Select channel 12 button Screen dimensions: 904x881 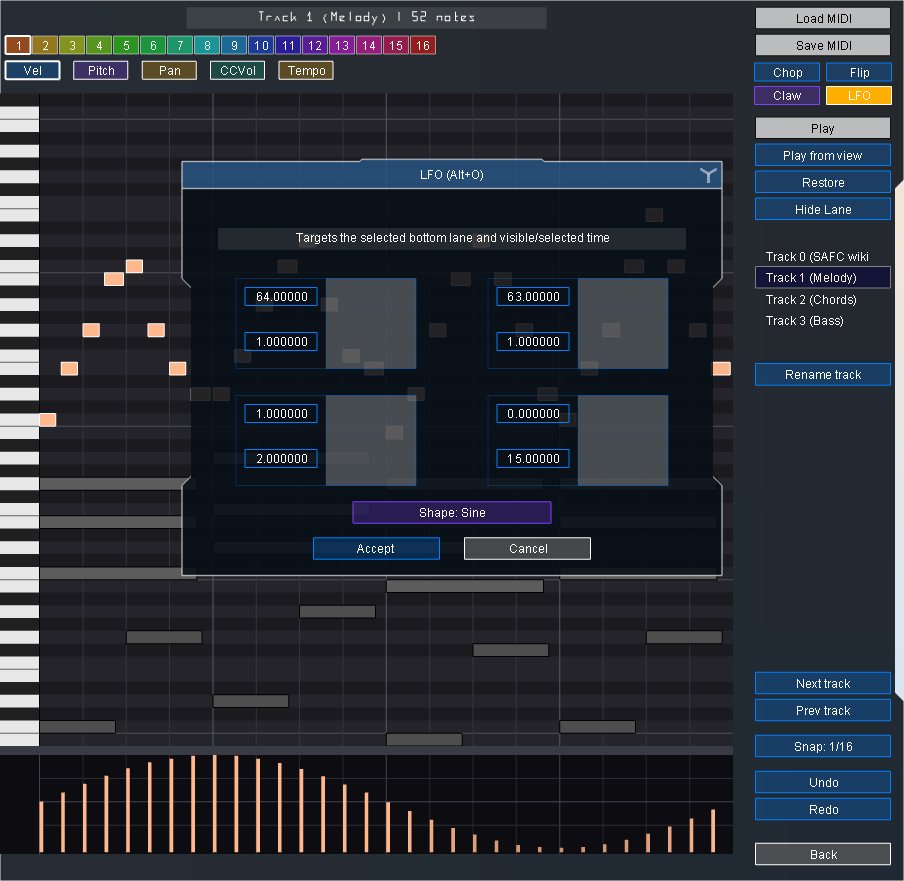tap(315, 45)
